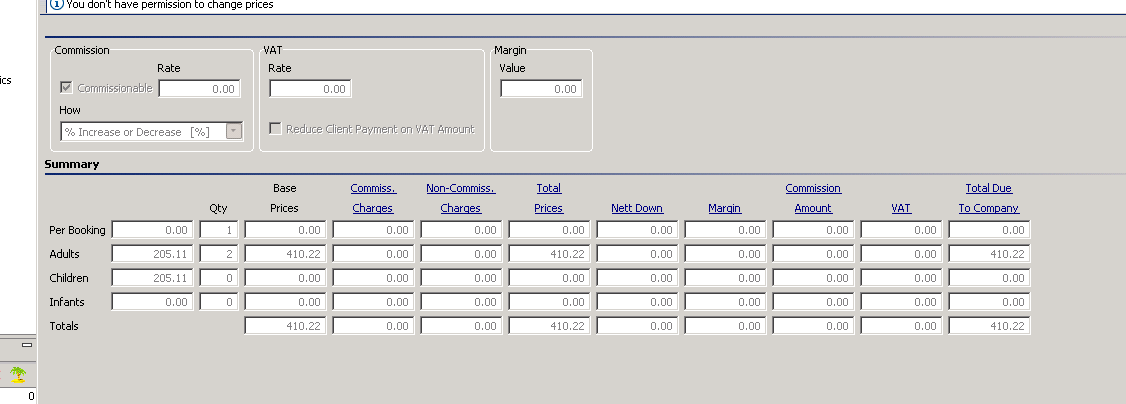Click Per Booking Total Due field
Viewport: 1126px width, 404px height.
tap(990, 230)
